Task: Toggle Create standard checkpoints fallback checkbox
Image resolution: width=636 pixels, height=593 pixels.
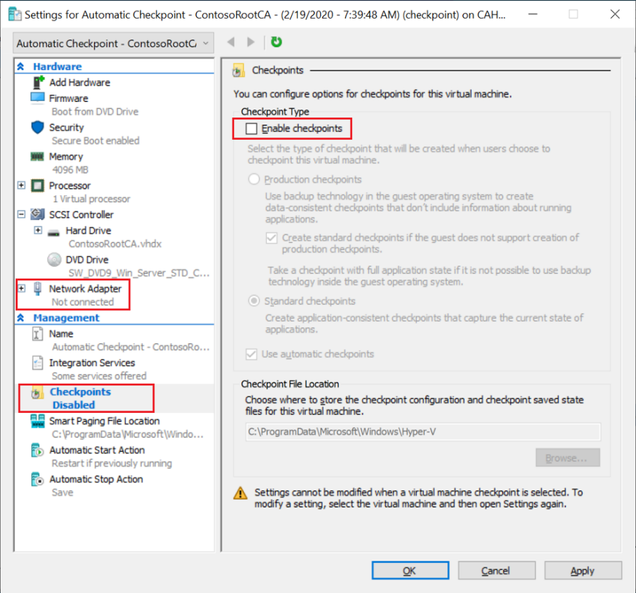Action: point(272,238)
